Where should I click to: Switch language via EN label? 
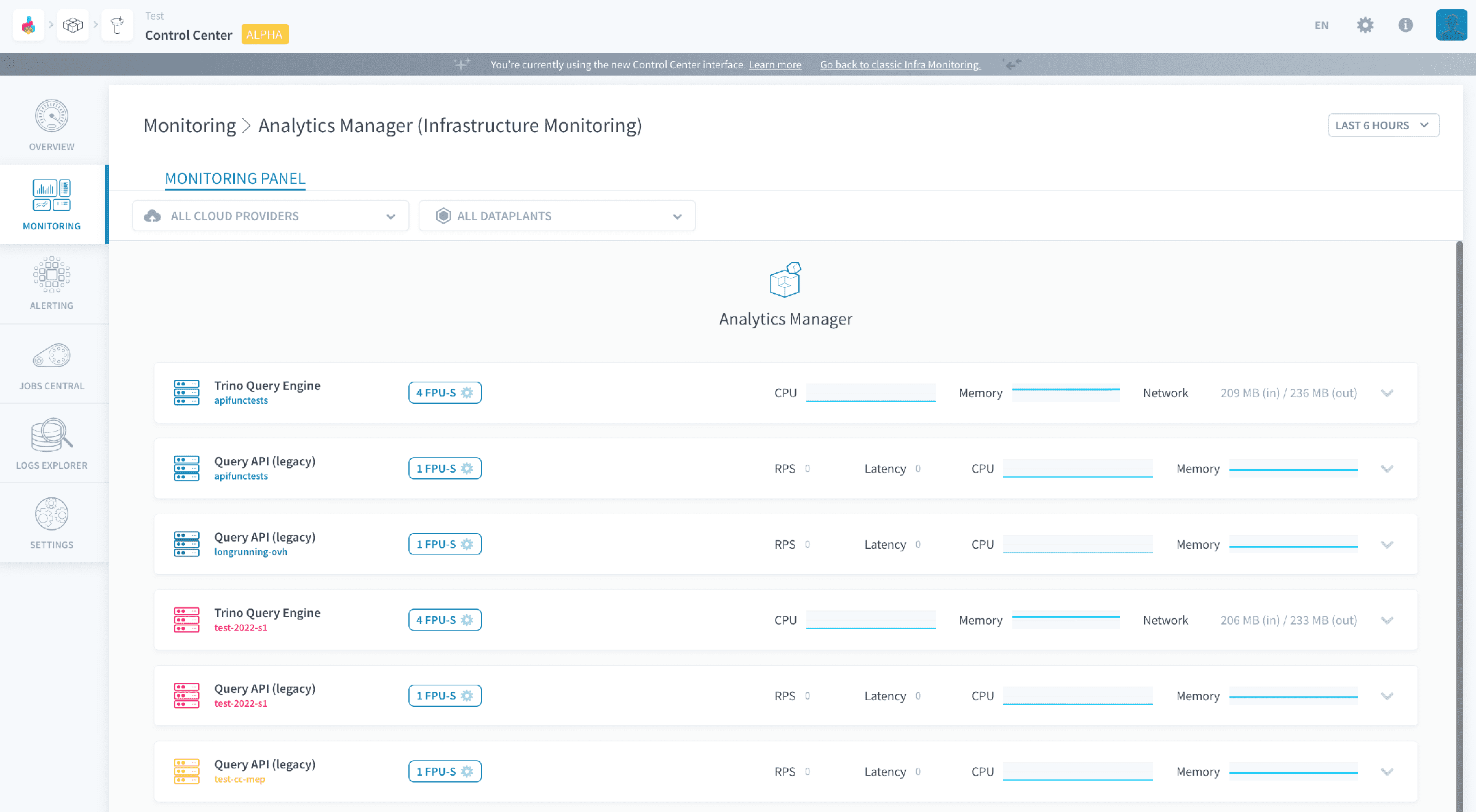pos(1322,25)
